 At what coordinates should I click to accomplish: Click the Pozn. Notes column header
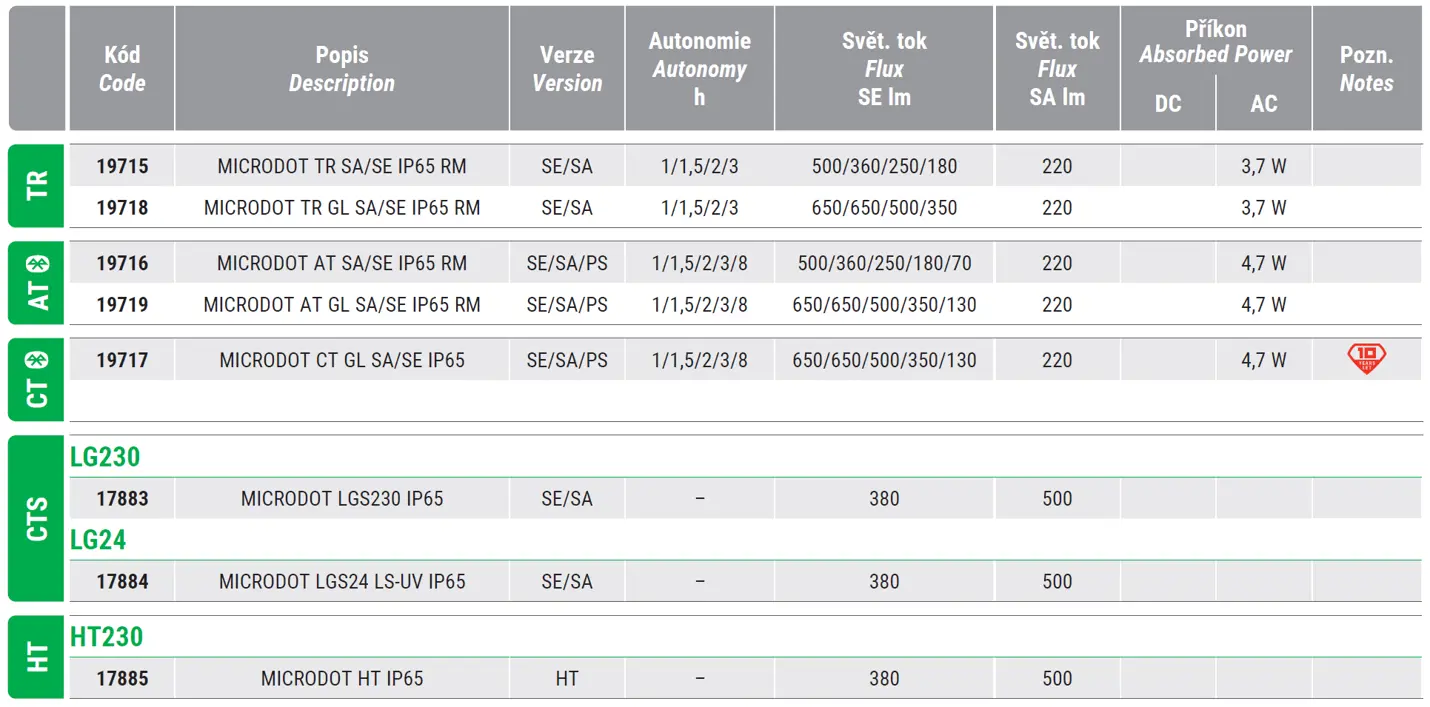pos(1366,69)
